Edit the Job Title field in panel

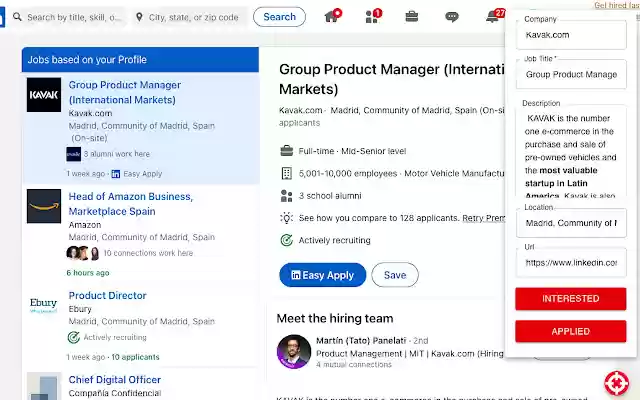[x=571, y=74]
